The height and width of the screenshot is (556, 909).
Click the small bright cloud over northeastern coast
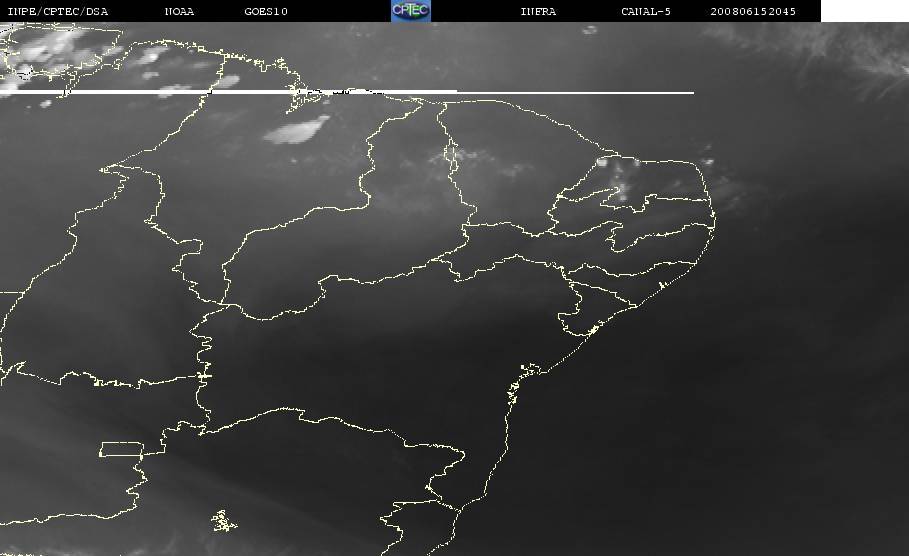coord(707,161)
